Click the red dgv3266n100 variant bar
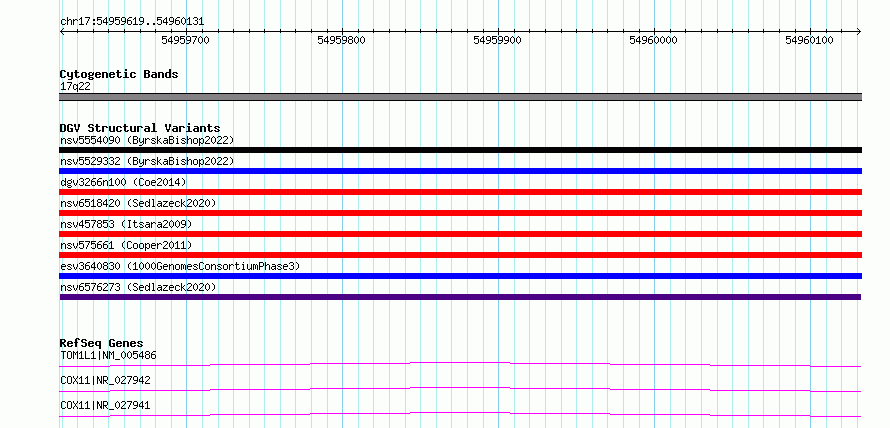This screenshot has height=428, width=890. tap(460, 192)
